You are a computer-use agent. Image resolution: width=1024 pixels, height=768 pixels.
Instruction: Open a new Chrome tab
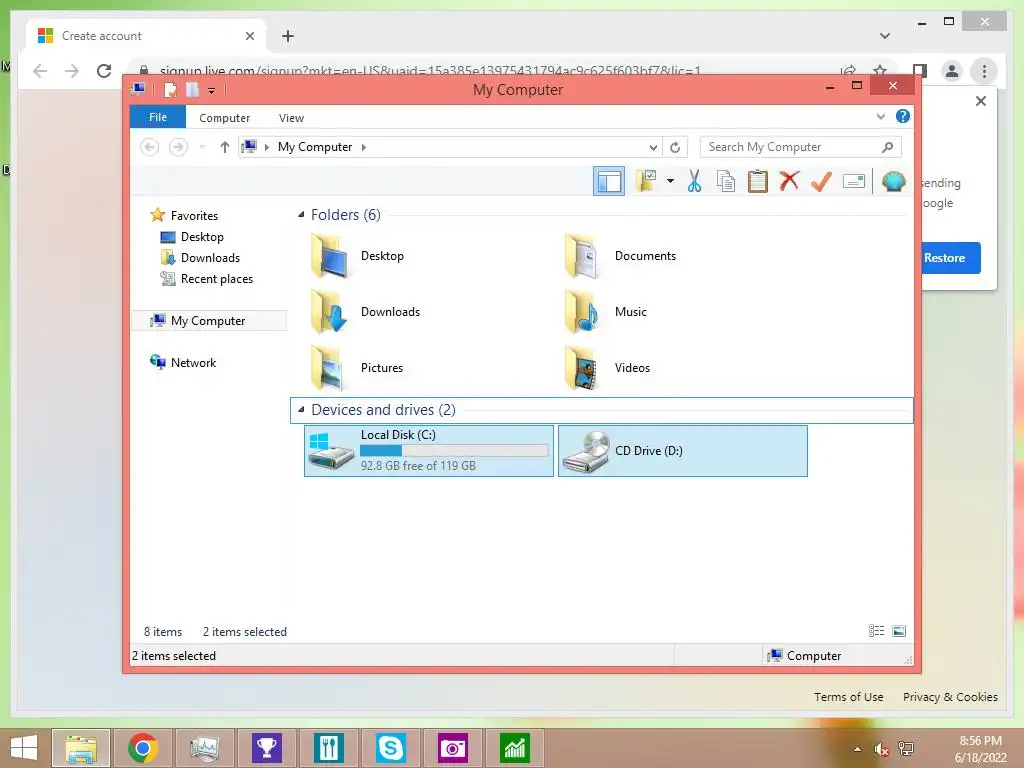[x=287, y=36]
